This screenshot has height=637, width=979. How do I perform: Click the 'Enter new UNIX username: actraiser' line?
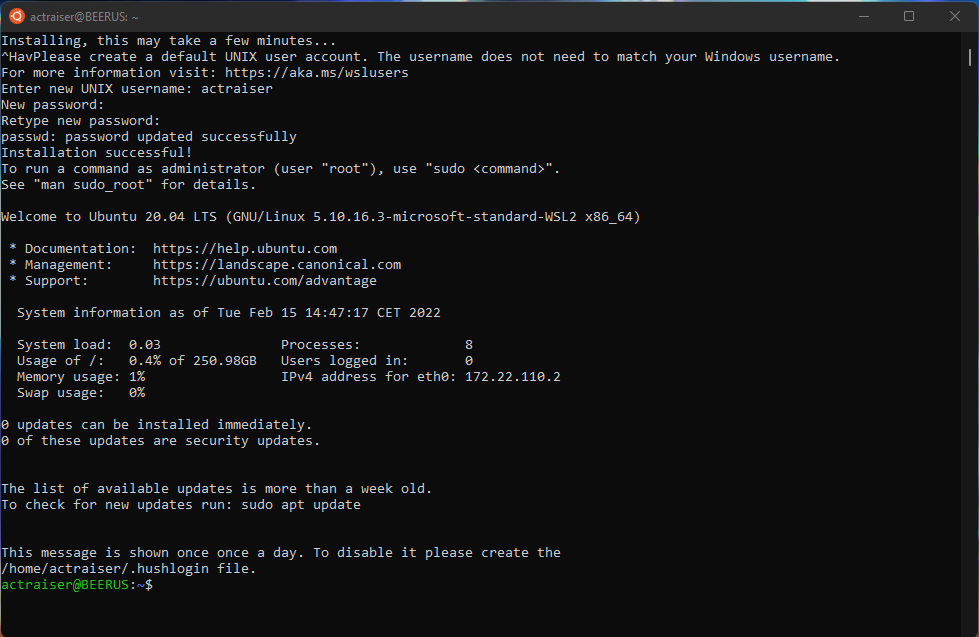(x=137, y=89)
